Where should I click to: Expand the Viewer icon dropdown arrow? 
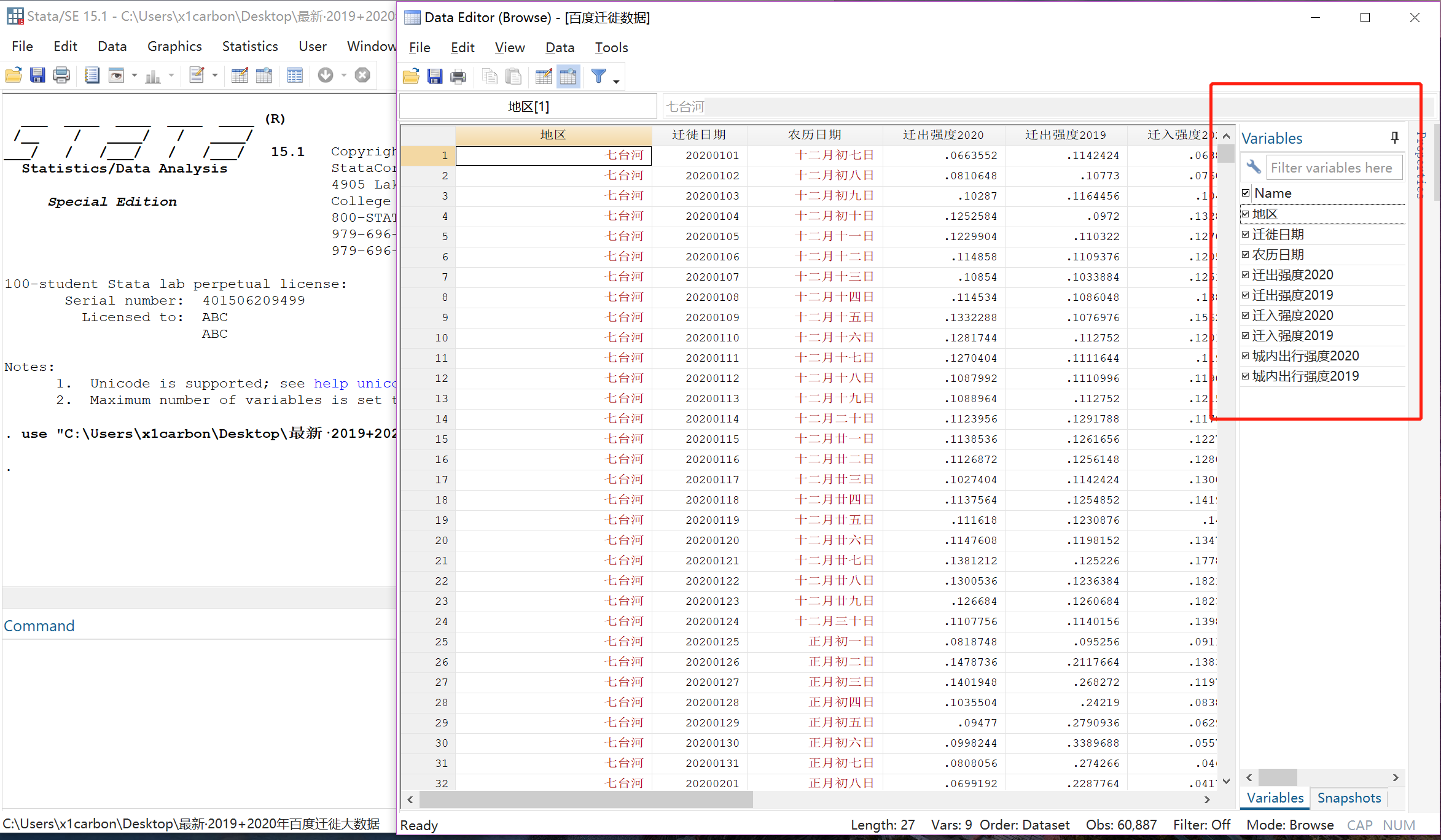(134, 76)
